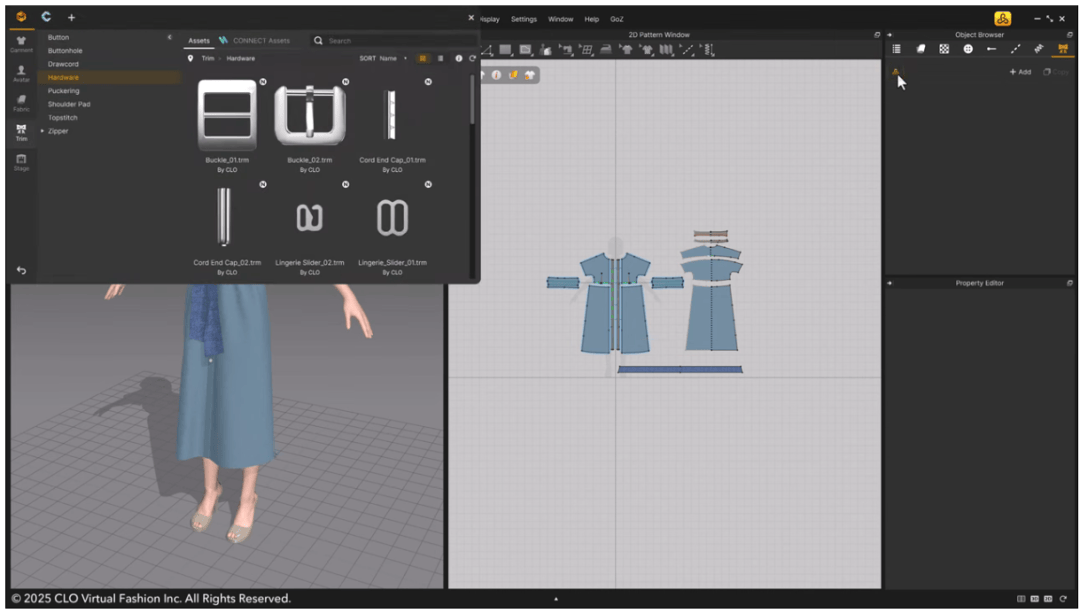Image resolution: width=1080 pixels, height=613 pixels.
Task: Open the Settings menu
Action: (x=524, y=19)
